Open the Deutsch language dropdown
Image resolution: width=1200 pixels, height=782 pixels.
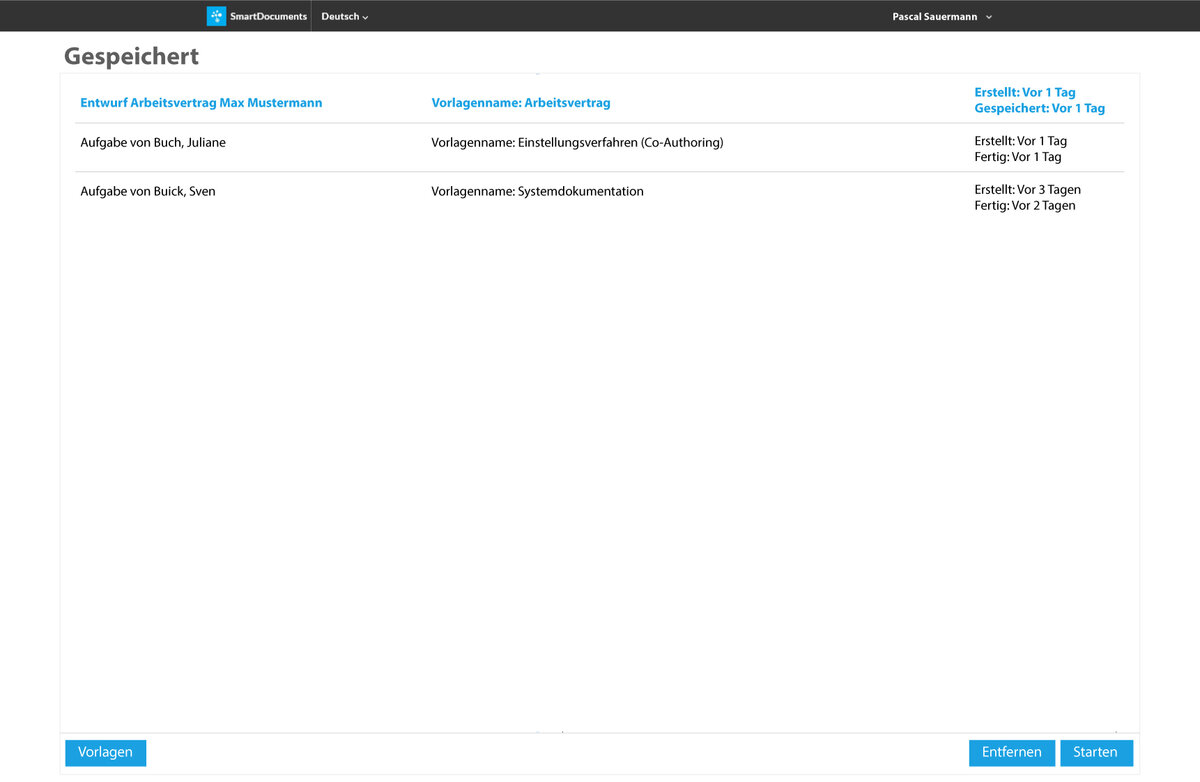tap(340, 17)
